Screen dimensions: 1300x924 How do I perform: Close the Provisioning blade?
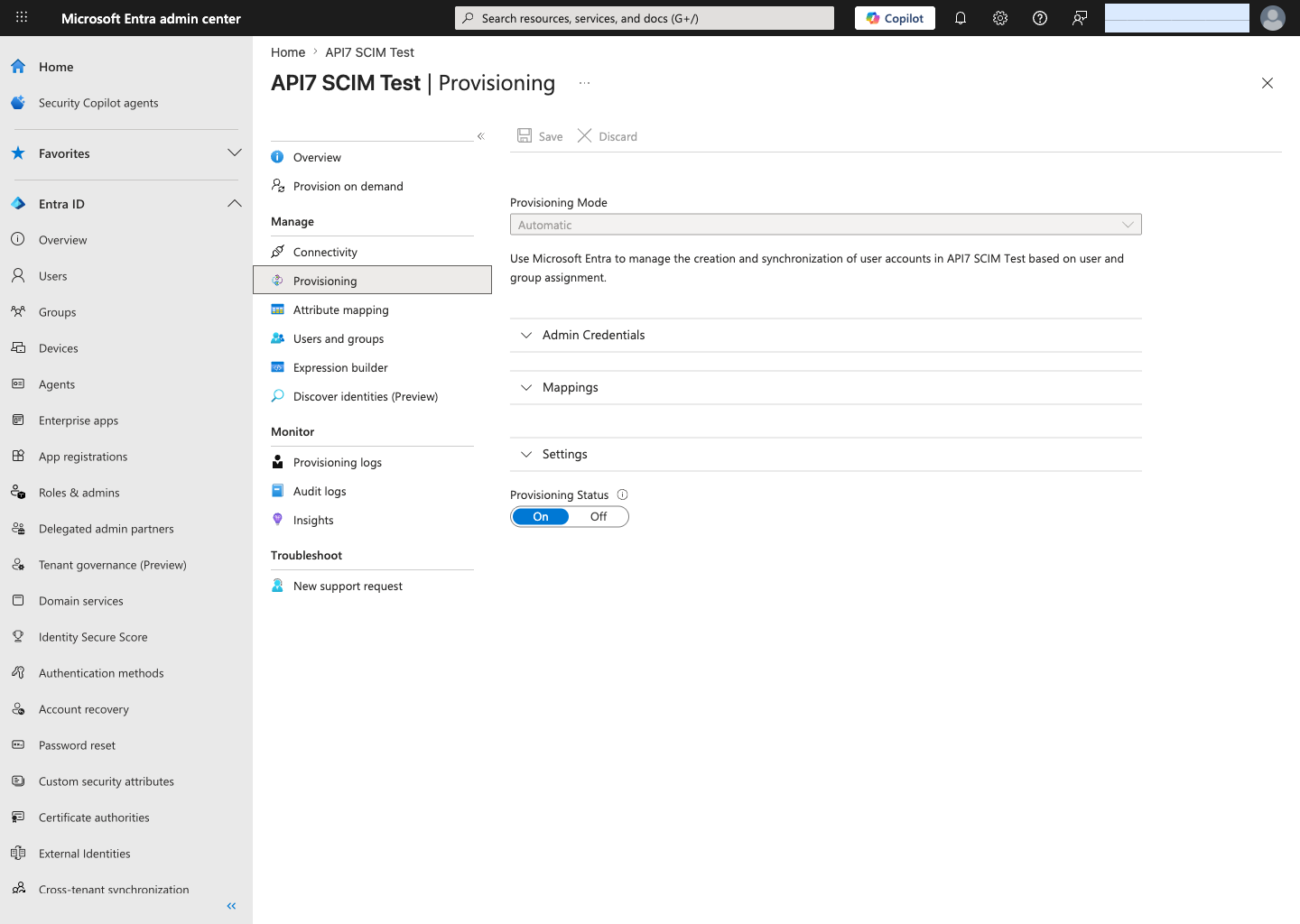1267,83
